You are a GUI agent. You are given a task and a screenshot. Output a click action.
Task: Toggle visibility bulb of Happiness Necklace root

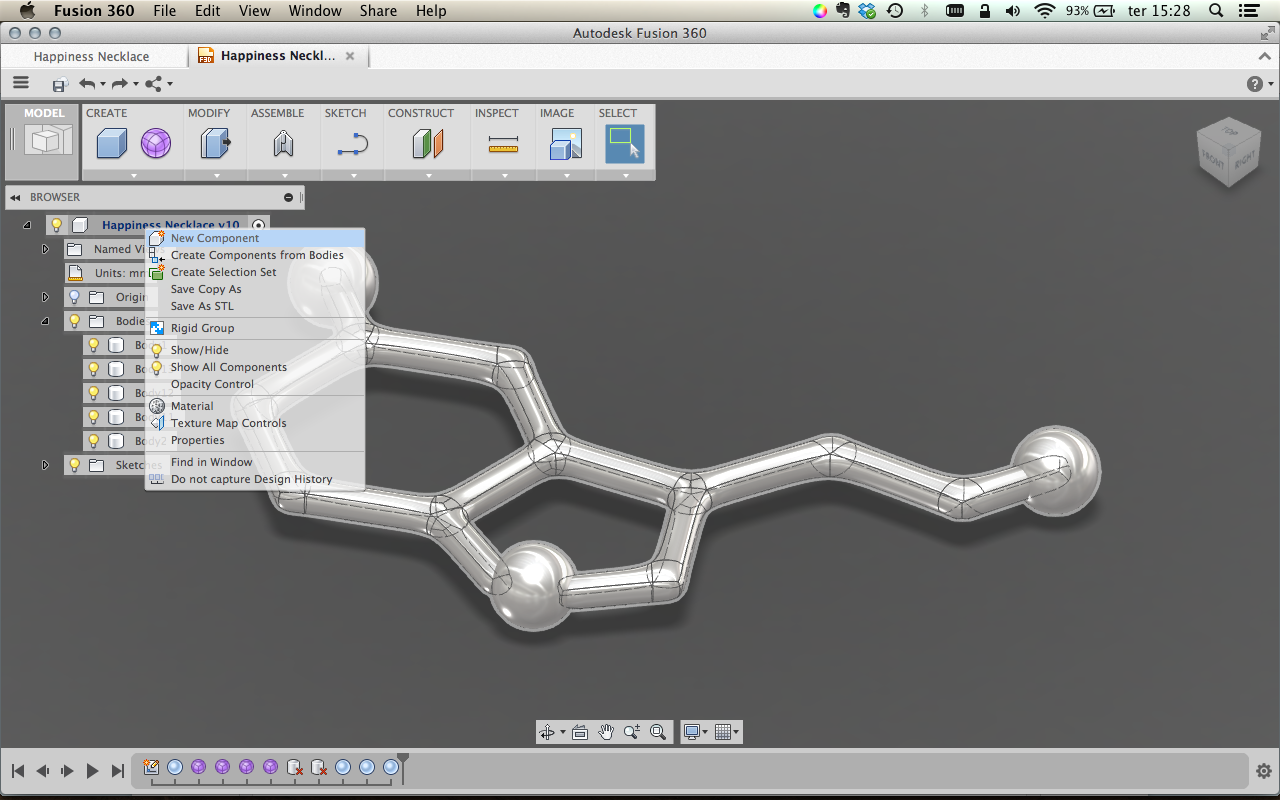coord(57,225)
